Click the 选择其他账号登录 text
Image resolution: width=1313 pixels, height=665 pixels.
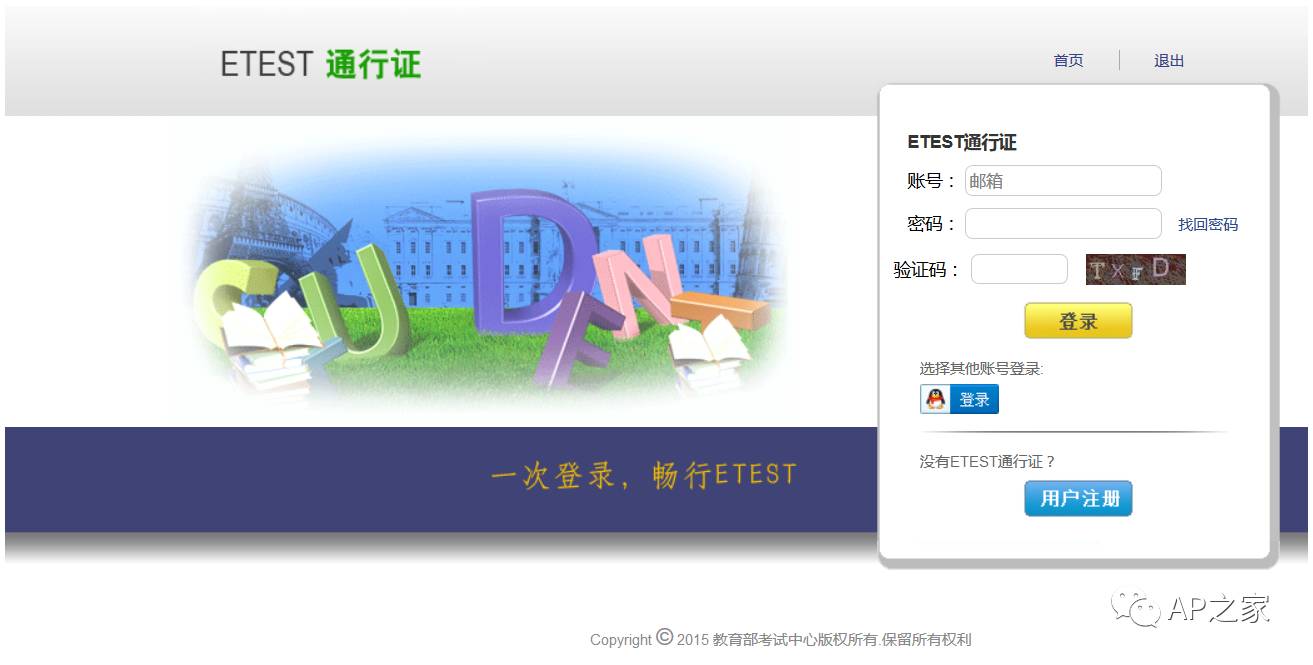(x=982, y=369)
